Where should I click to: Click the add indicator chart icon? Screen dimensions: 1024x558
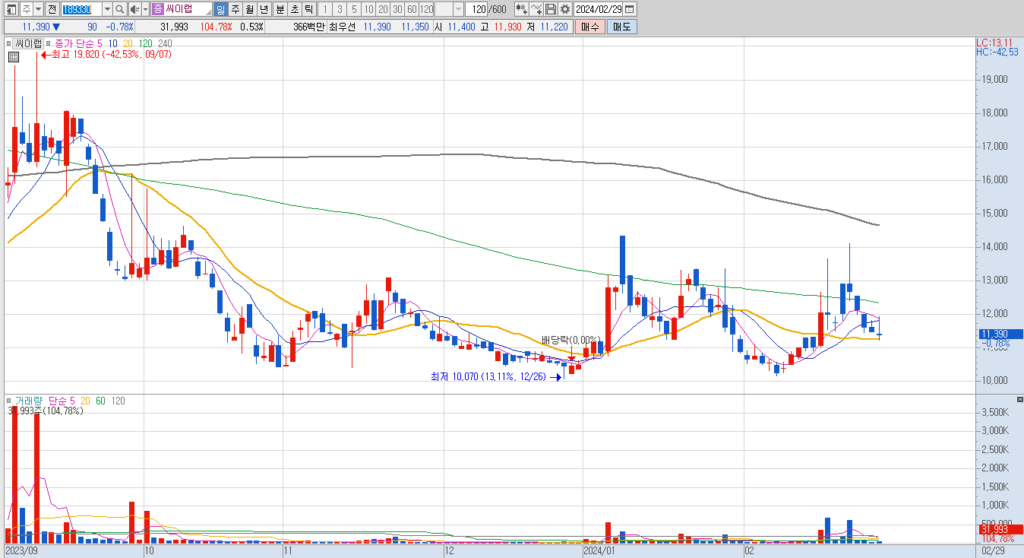click(521, 9)
